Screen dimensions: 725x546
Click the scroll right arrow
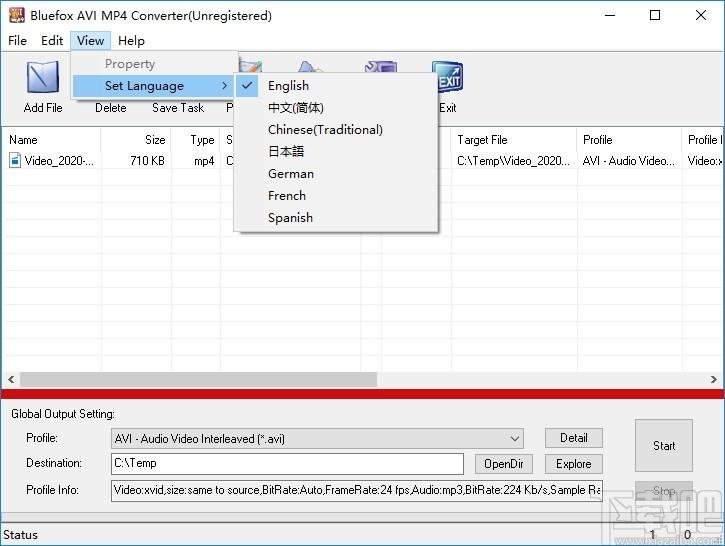pyautogui.click(x=714, y=380)
